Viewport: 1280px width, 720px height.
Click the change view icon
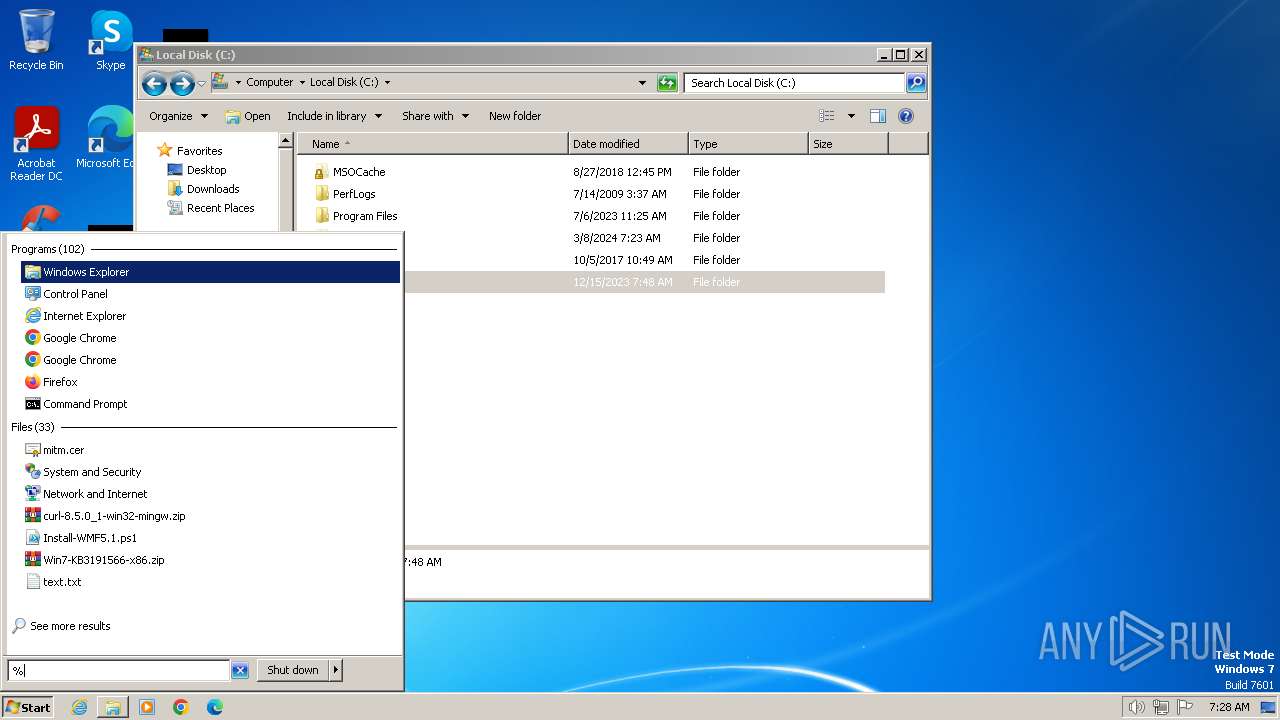[827, 116]
